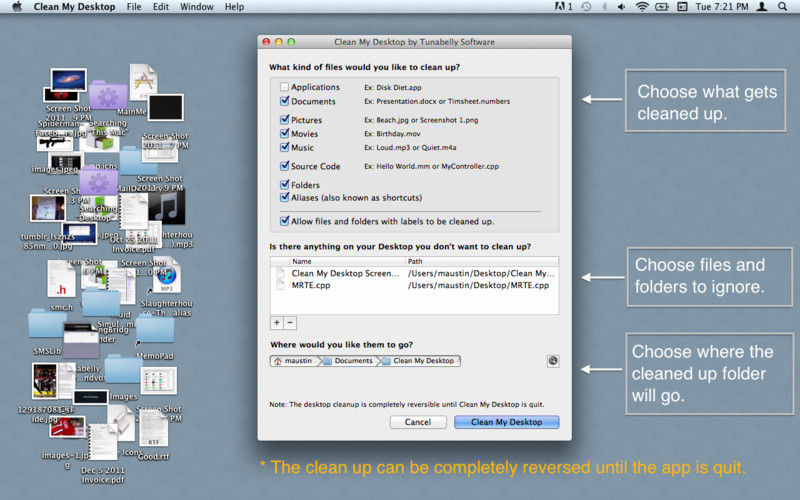Open the Edit menu
Screen dimensions: 800x500
pyautogui.click(x=161, y=7)
